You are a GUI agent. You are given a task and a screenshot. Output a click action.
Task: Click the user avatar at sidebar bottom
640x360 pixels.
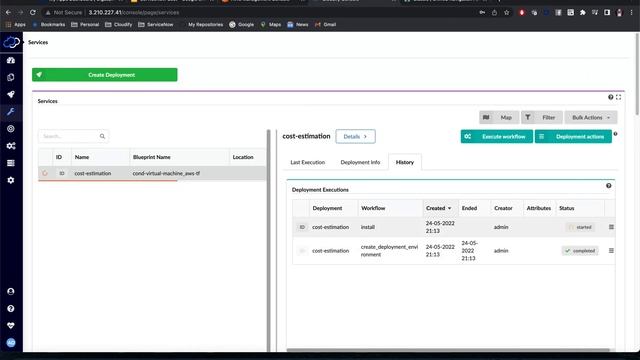11,343
